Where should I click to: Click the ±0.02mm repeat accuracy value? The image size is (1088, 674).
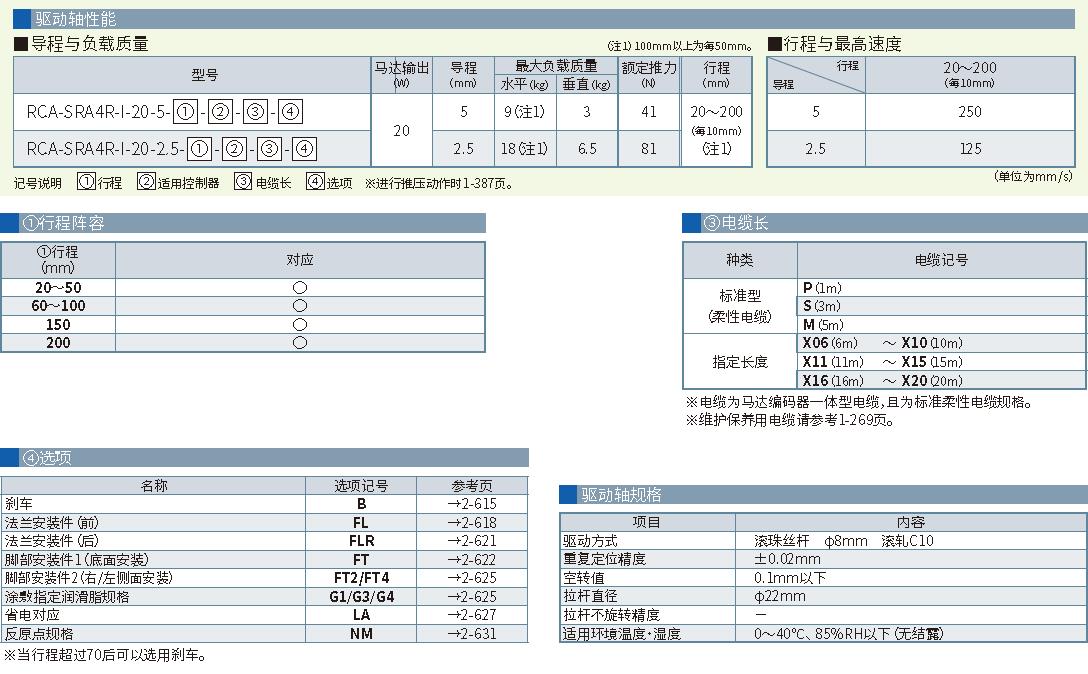pos(788,559)
